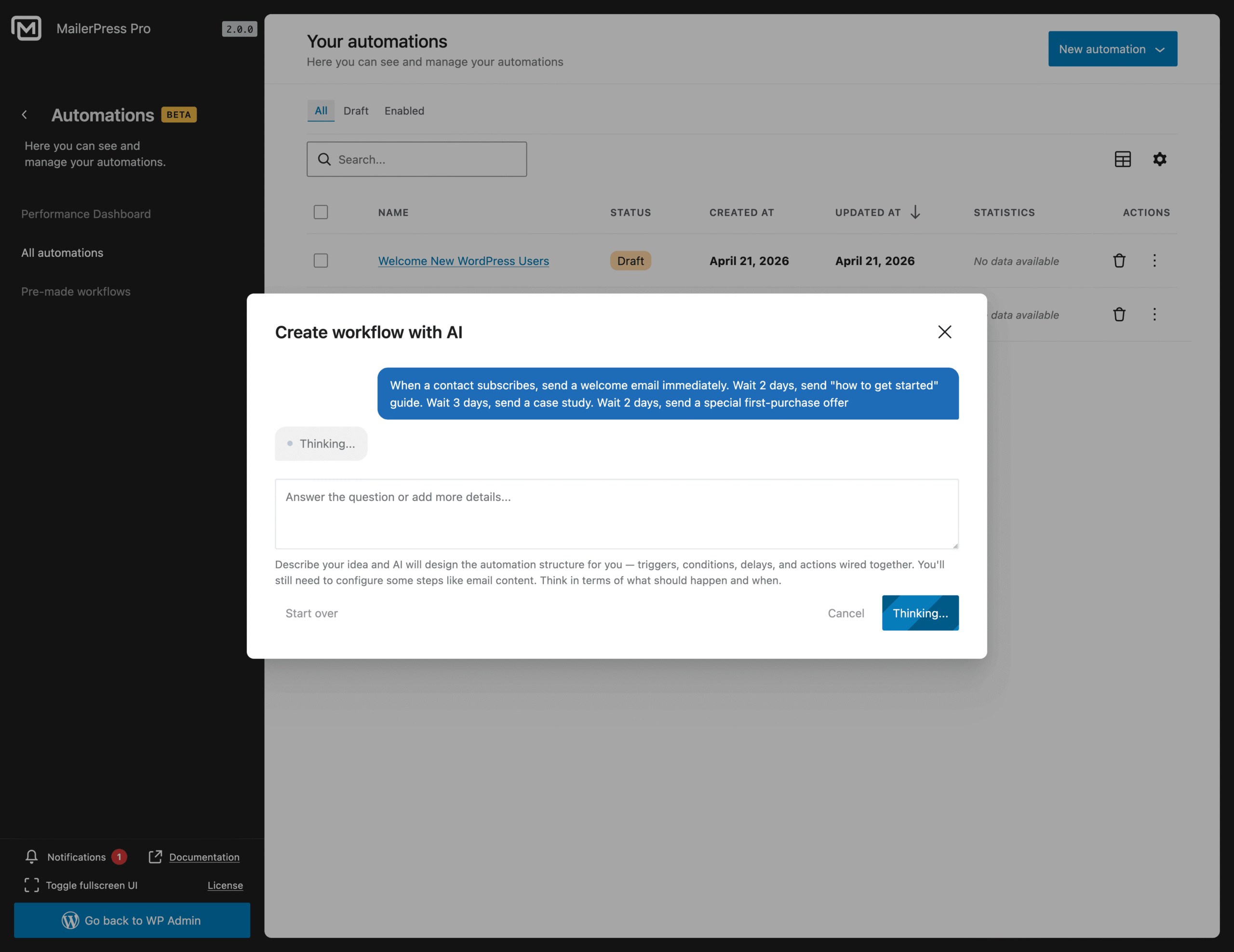The image size is (1234, 952).
Task: Check the Welcome New WordPress Users row checkbox
Action: click(x=321, y=260)
